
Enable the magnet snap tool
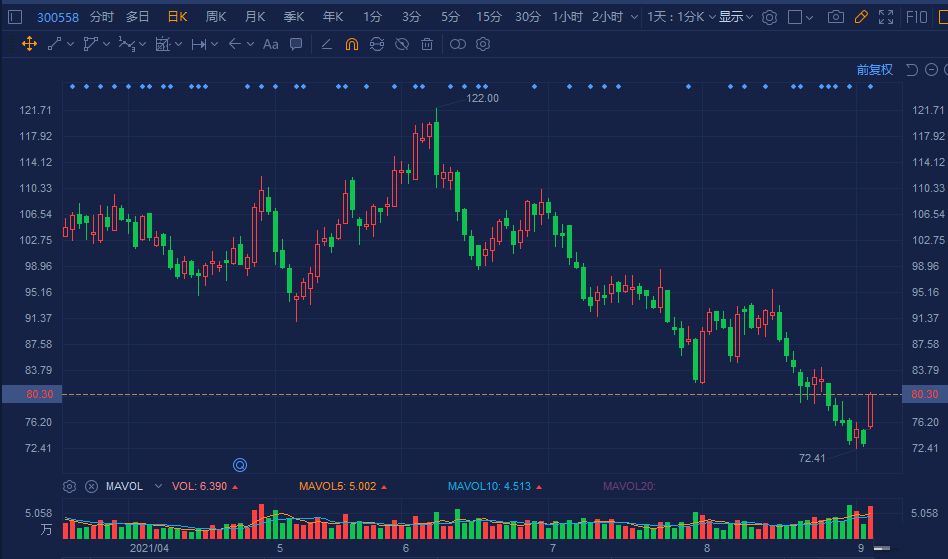click(x=351, y=44)
